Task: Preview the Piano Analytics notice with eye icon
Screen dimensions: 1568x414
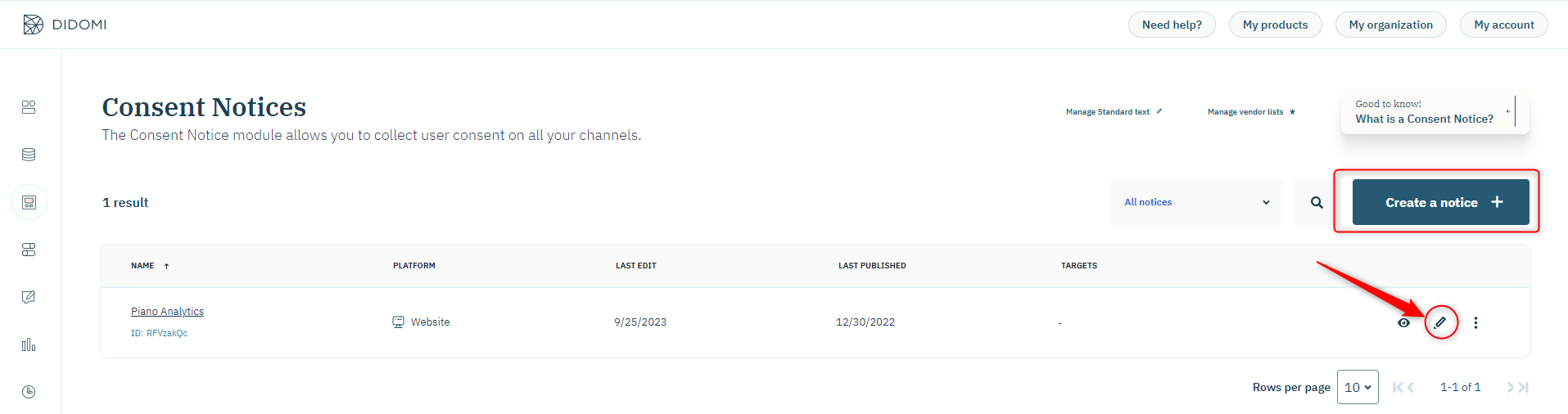Action: (x=1403, y=322)
